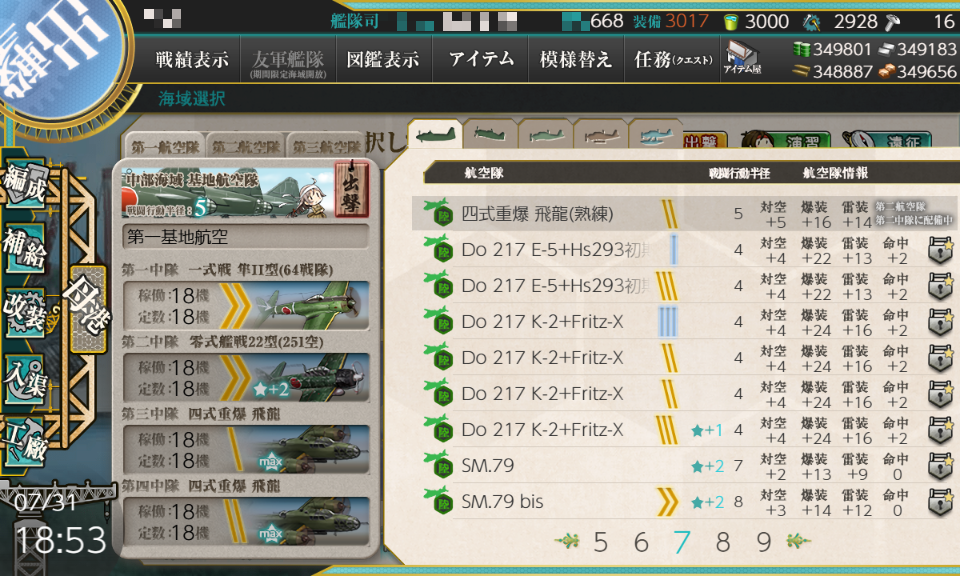Open the 補給 resupply side icon
This screenshot has width=960, height=576.
pyautogui.click(x=24, y=248)
